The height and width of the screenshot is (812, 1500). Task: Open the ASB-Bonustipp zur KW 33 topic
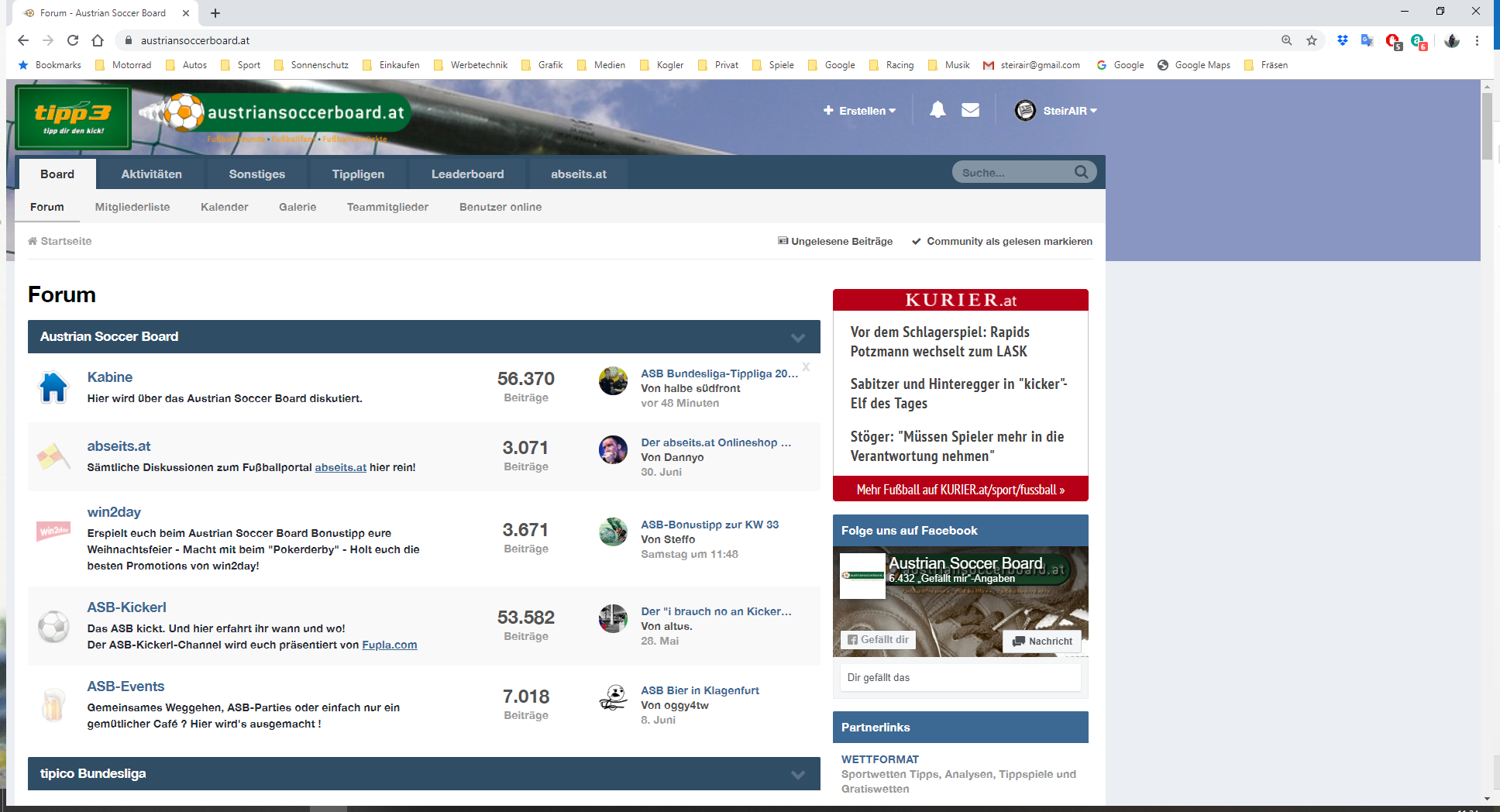710,525
